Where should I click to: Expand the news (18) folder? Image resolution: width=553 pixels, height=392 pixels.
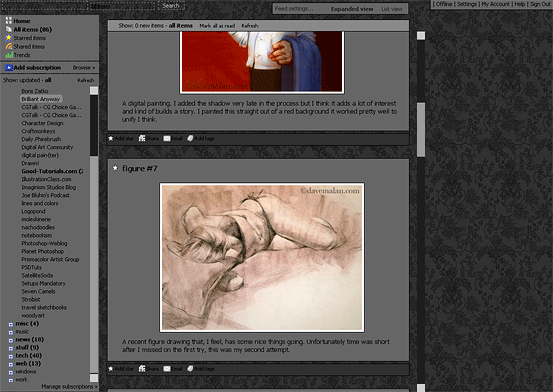coord(11,340)
